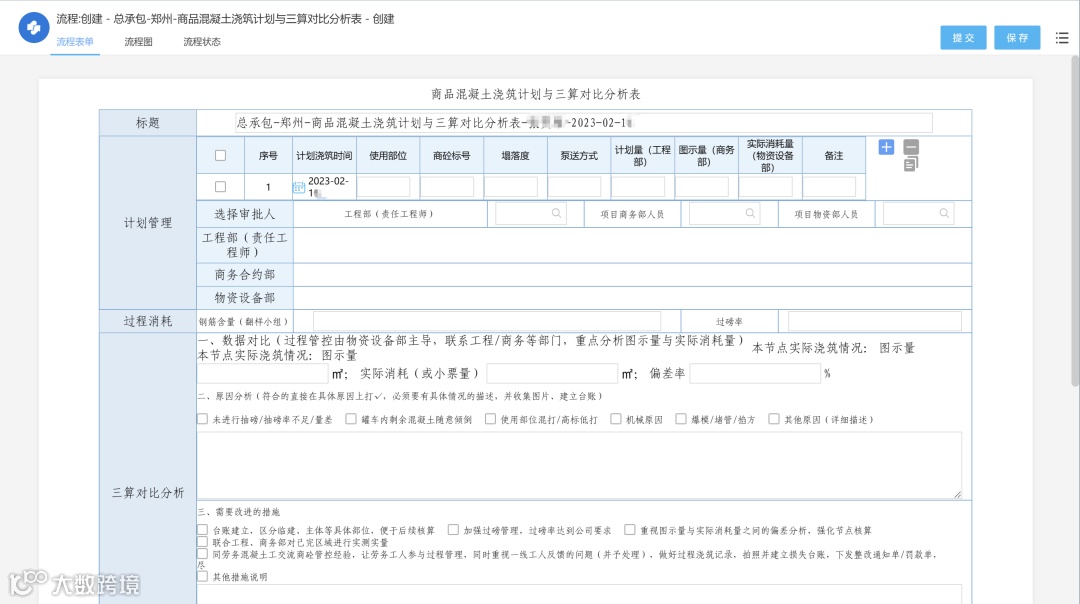The height and width of the screenshot is (604, 1080).
Task: Switch to the 流程表单 tab
Action: (x=75, y=41)
